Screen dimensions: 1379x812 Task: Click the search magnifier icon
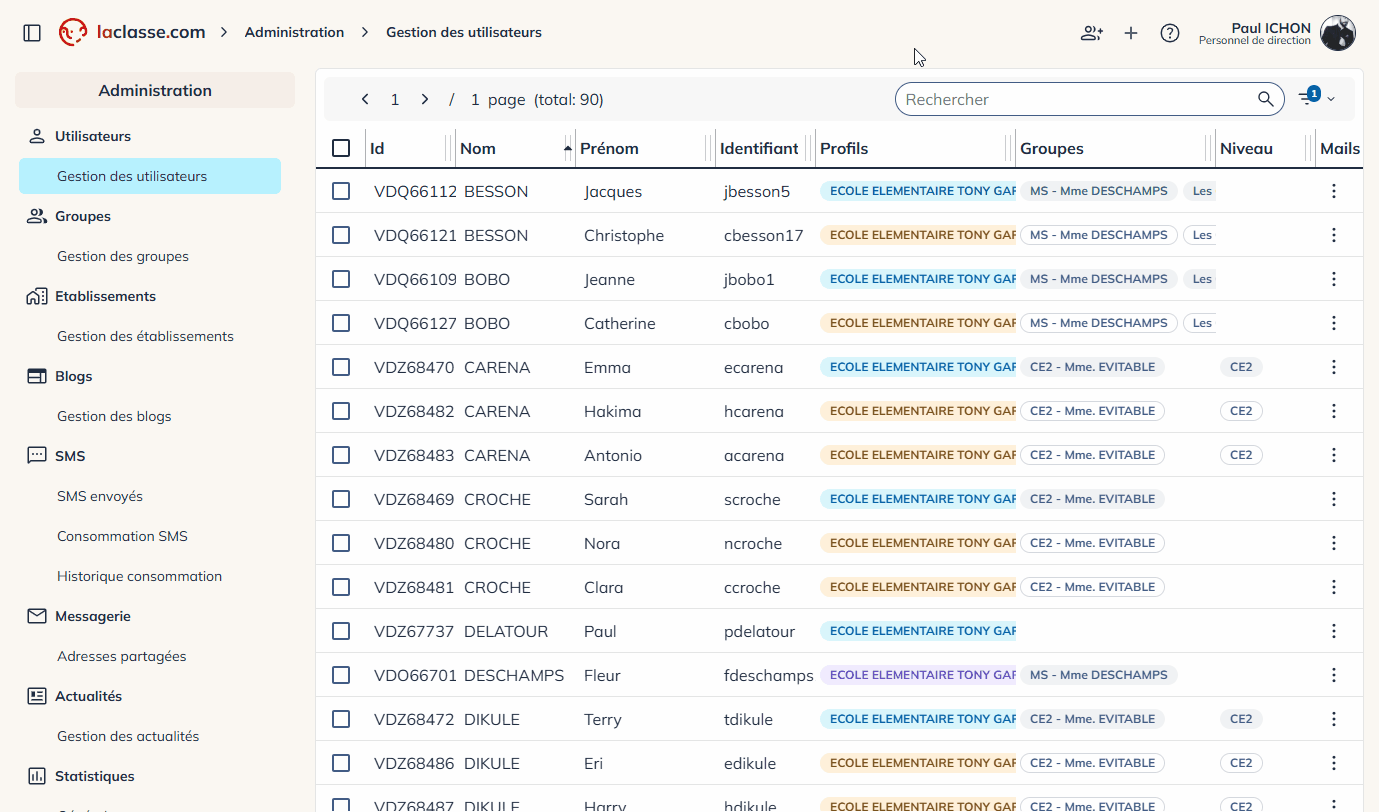tap(1266, 99)
